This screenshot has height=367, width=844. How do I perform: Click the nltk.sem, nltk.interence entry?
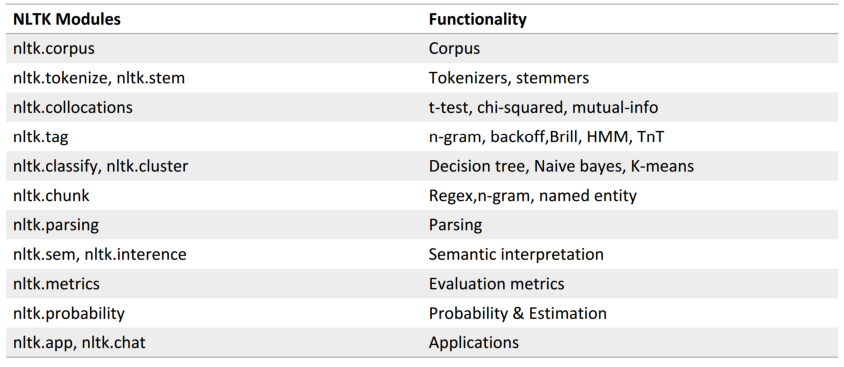coord(100,254)
